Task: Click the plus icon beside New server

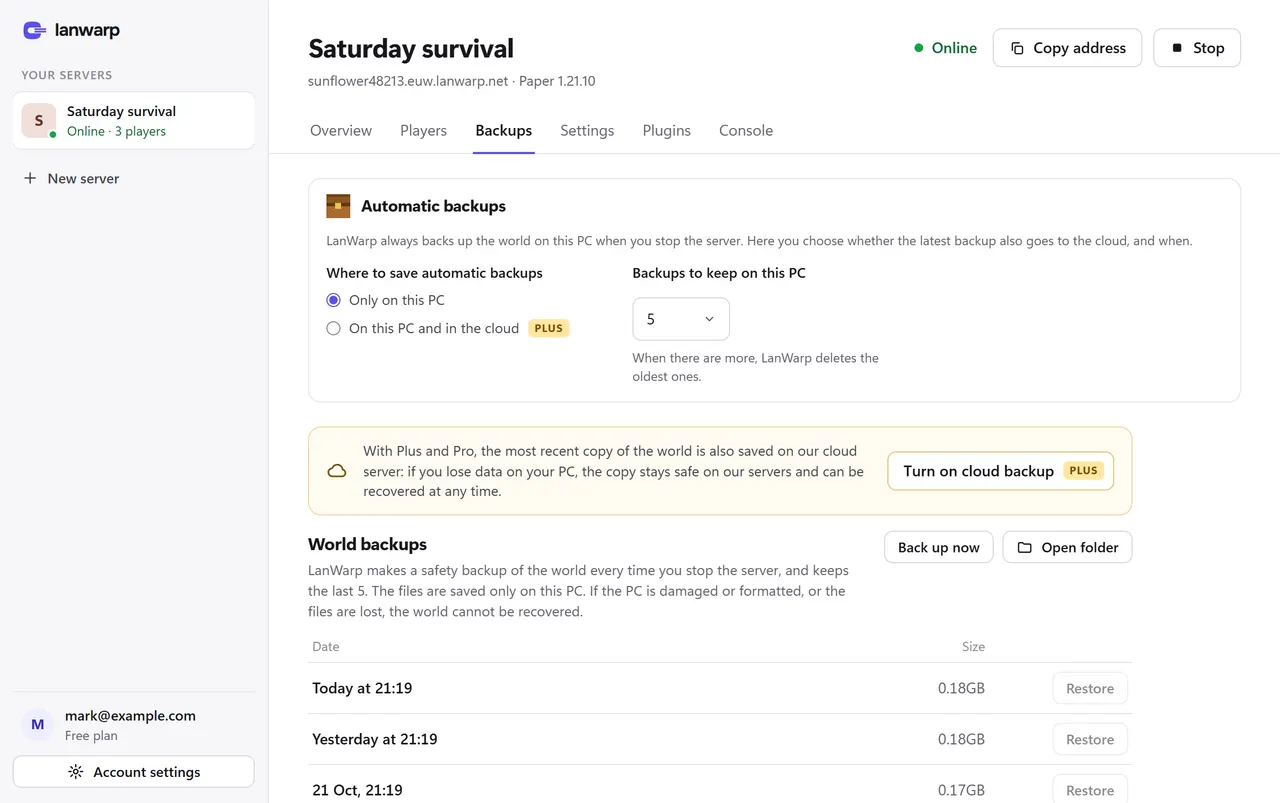Action: click(30, 178)
